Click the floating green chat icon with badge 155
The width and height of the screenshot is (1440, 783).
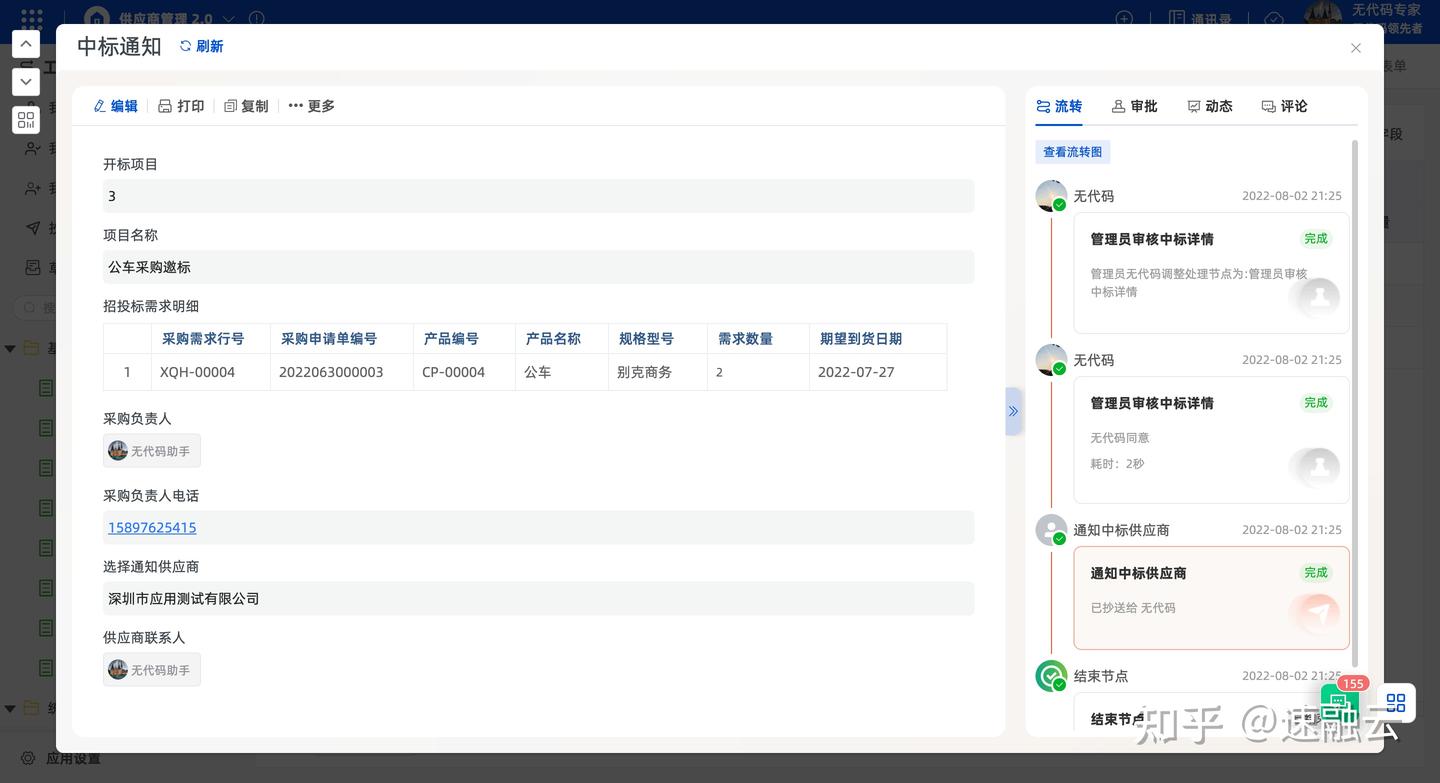click(x=1340, y=707)
